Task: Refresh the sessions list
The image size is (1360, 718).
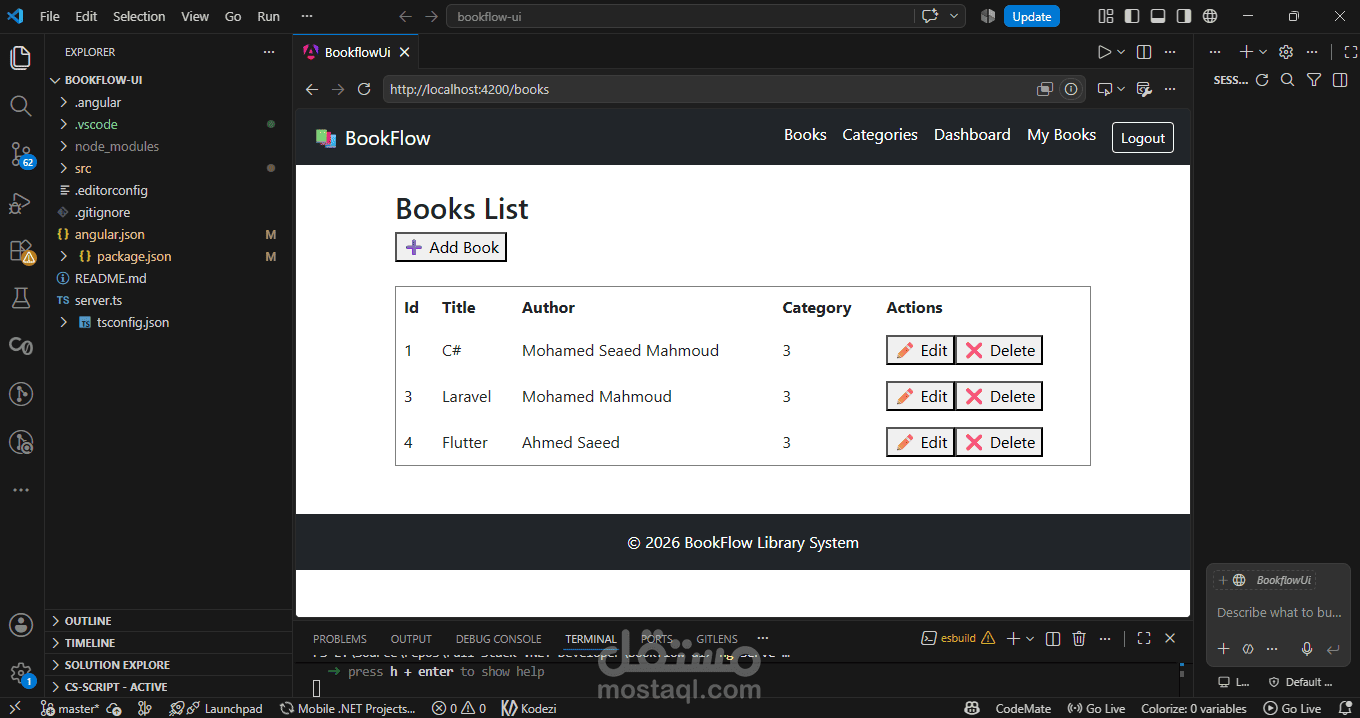Action: pyautogui.click(x=1262, y=80)
